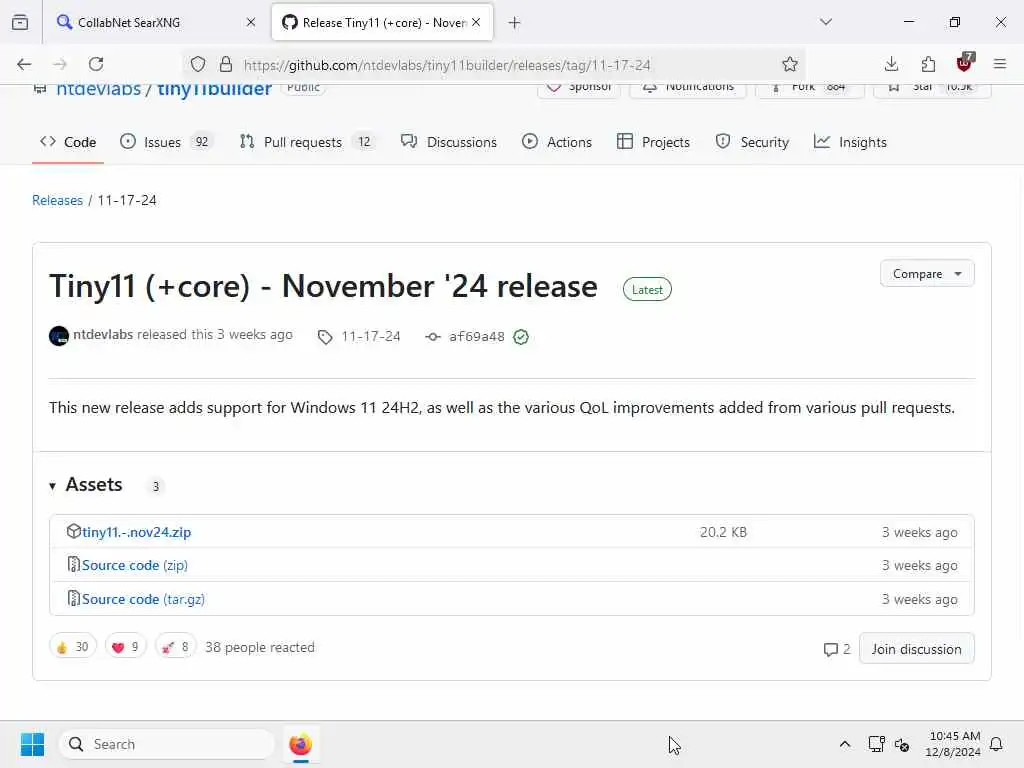Click the taskbar Search box

point(167,744)
